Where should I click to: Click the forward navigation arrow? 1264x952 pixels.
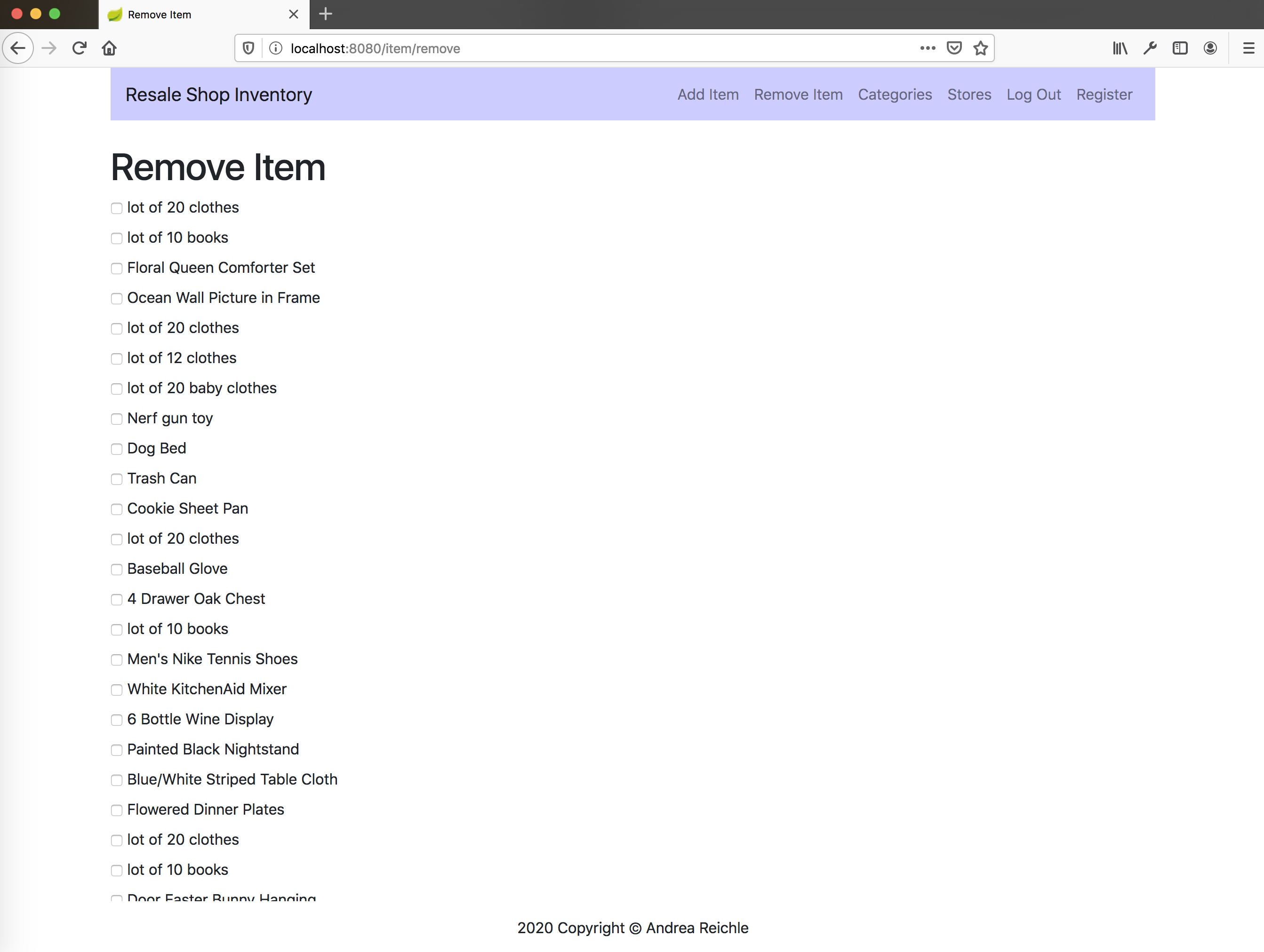49,48
